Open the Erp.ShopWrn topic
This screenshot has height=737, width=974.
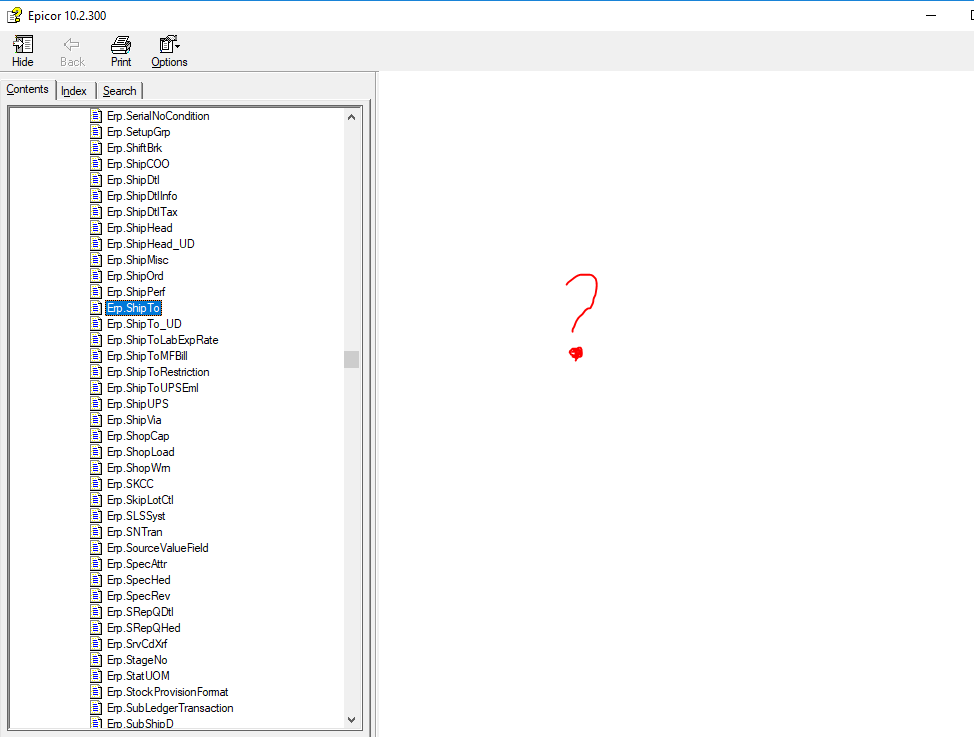click(x=139, y=468)
